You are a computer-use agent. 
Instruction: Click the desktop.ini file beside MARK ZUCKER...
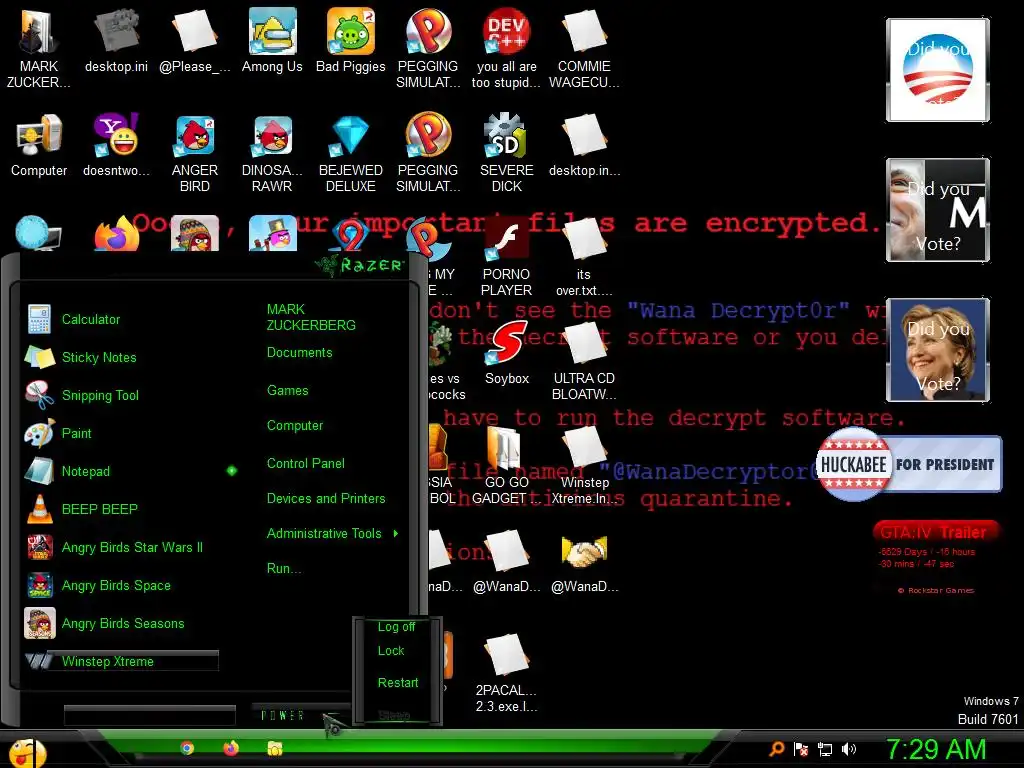116,40
